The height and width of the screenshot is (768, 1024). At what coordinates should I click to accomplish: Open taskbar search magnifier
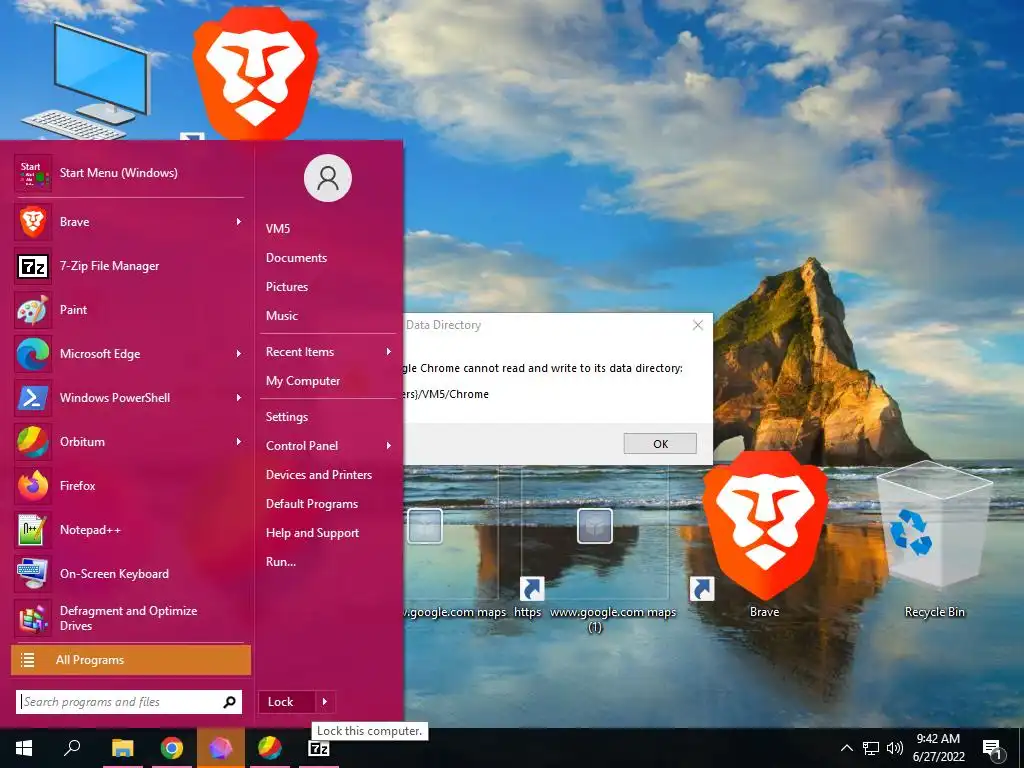72,748
